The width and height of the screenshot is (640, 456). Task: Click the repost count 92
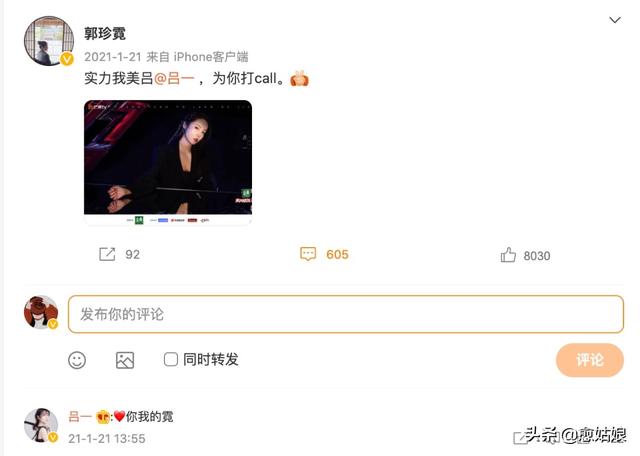pos(132,255)
